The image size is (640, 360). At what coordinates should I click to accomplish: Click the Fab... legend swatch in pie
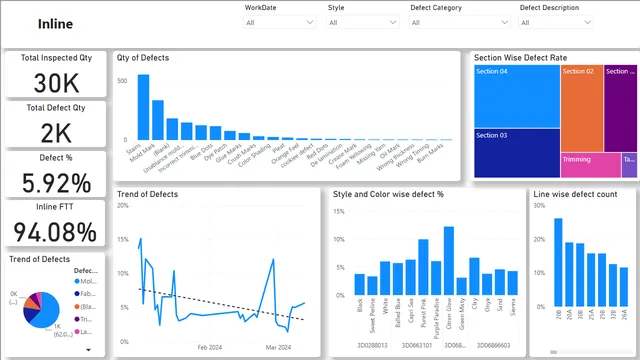click(x=77, y=293)
